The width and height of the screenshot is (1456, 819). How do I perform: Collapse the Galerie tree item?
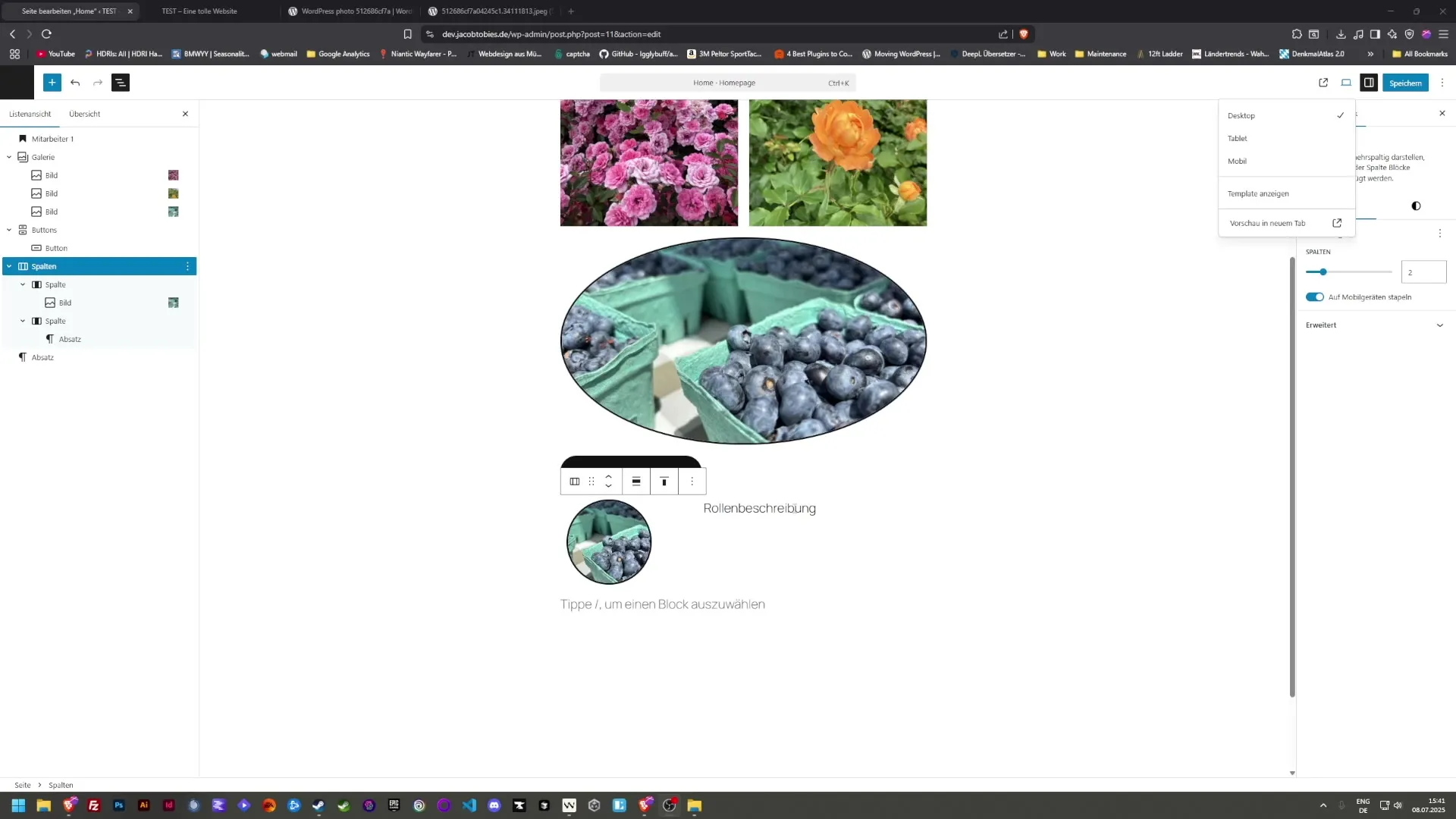point(9,157)
